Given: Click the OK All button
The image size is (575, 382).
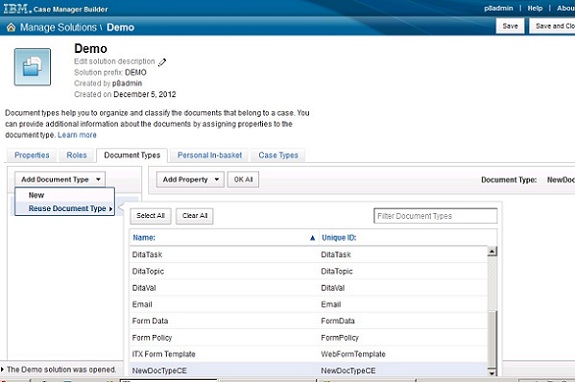Looking at the screenshot, I should [243, 179].
